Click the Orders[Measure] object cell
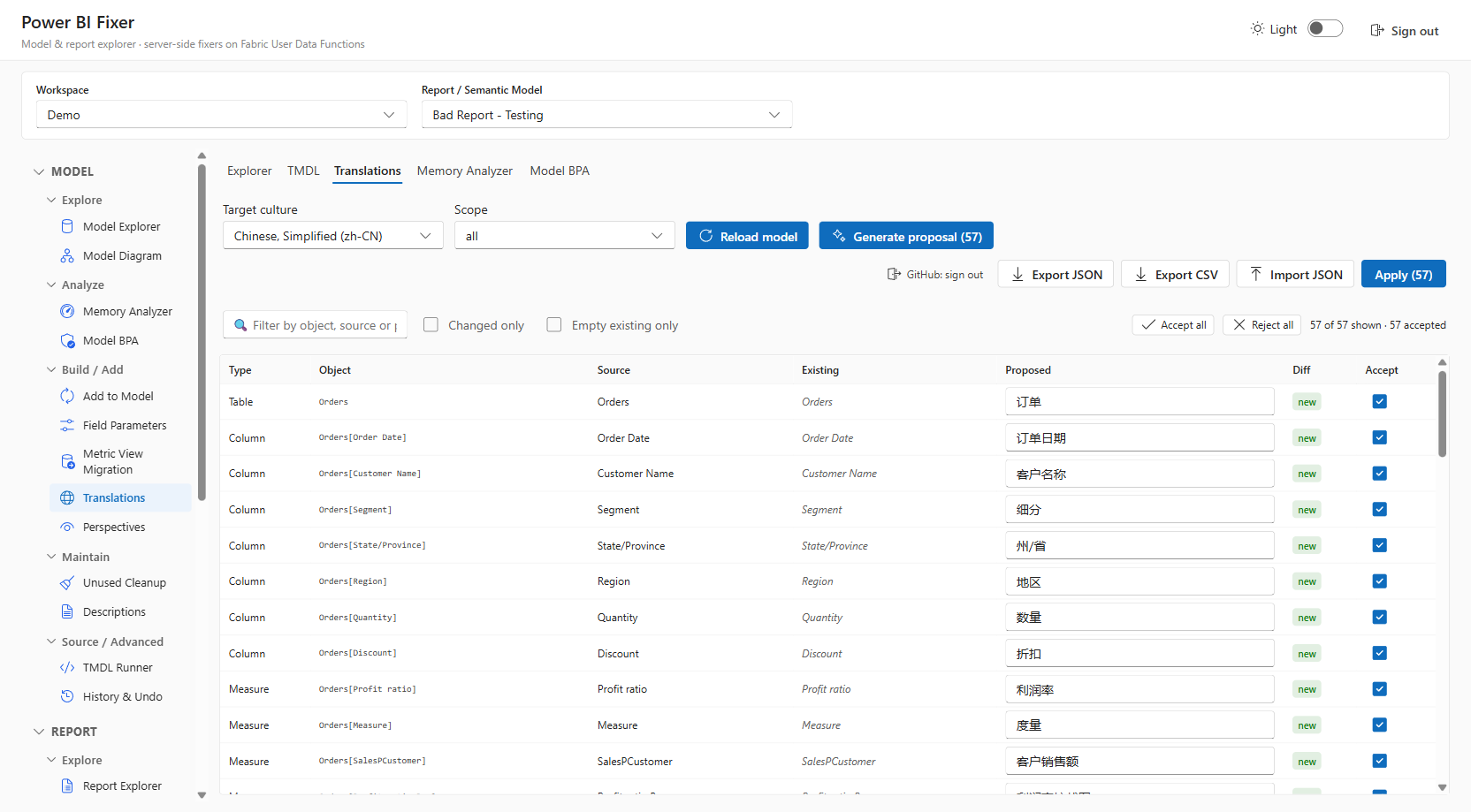1471x812 pixels. pos(355,725)
